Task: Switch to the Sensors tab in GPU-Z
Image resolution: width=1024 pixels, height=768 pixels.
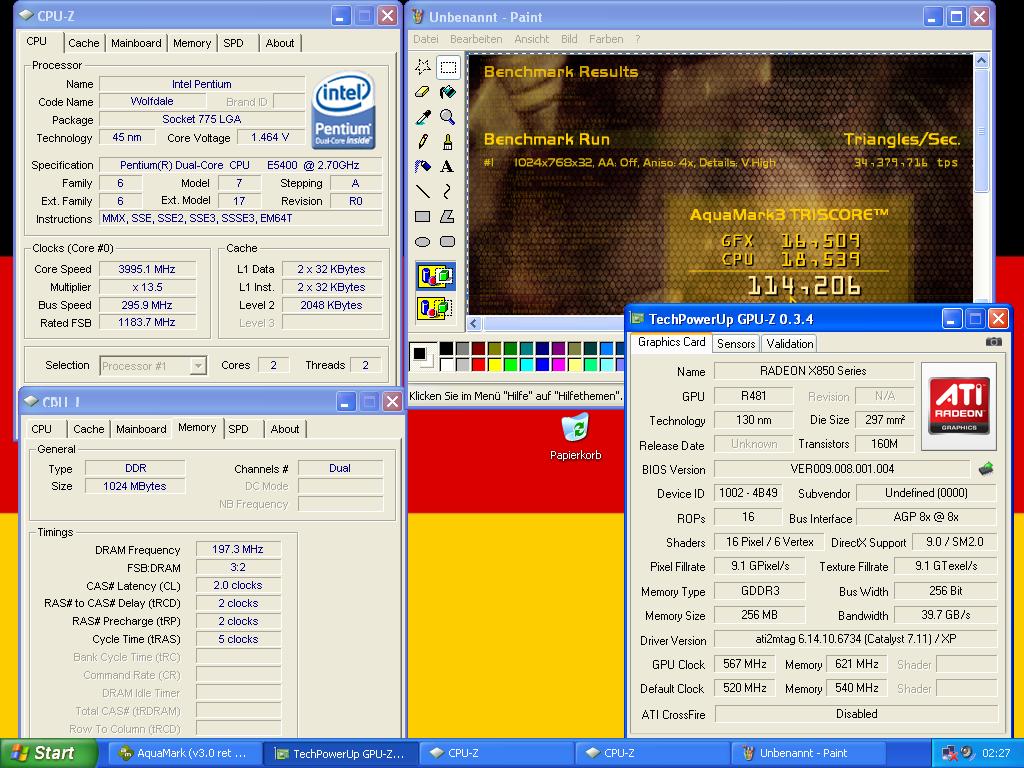Action: 735,344
